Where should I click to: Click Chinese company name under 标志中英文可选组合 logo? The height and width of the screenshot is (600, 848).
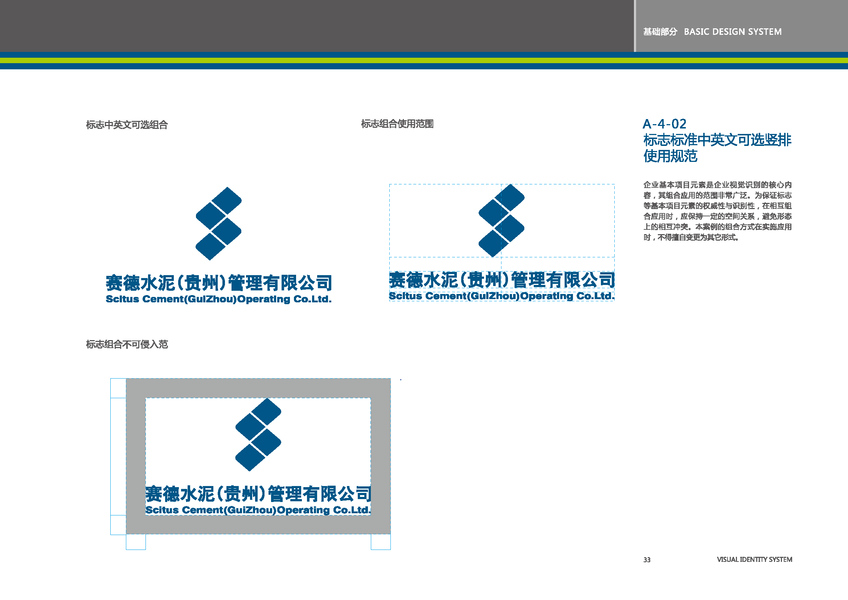(x=218, y=282)
